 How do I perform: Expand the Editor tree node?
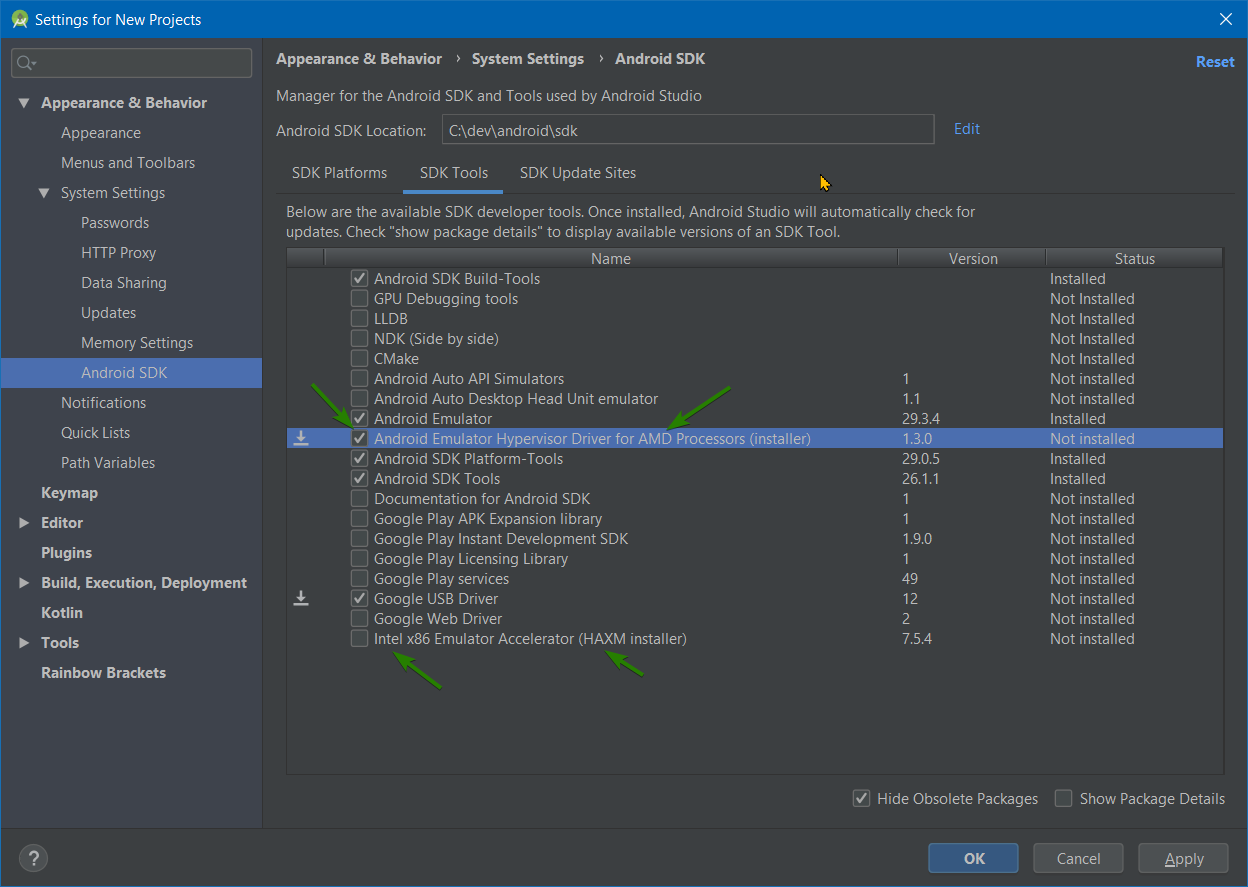pyautogui.click(x=24, y=523)
